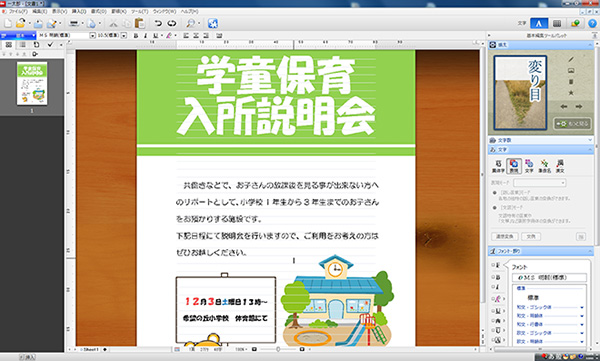Click the Italic I formatting icon
This screenshot has height=361, width=600.
pyautogui.click(x=145, y=36)
